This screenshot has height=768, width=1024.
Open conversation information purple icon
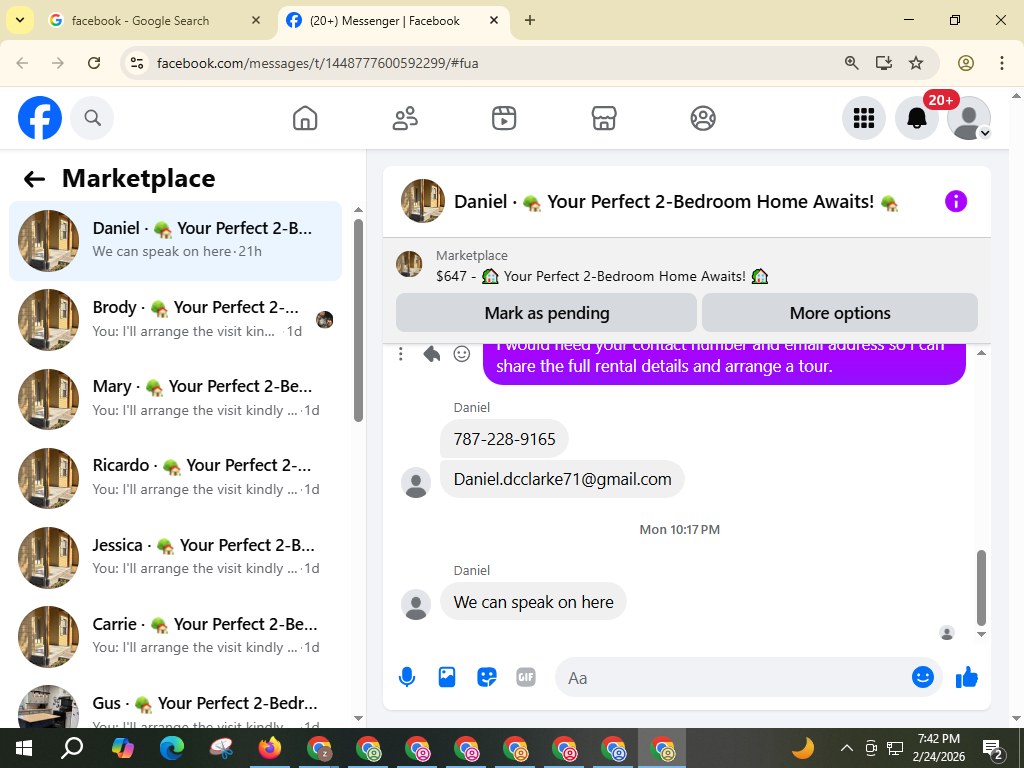tap(955, 201)
